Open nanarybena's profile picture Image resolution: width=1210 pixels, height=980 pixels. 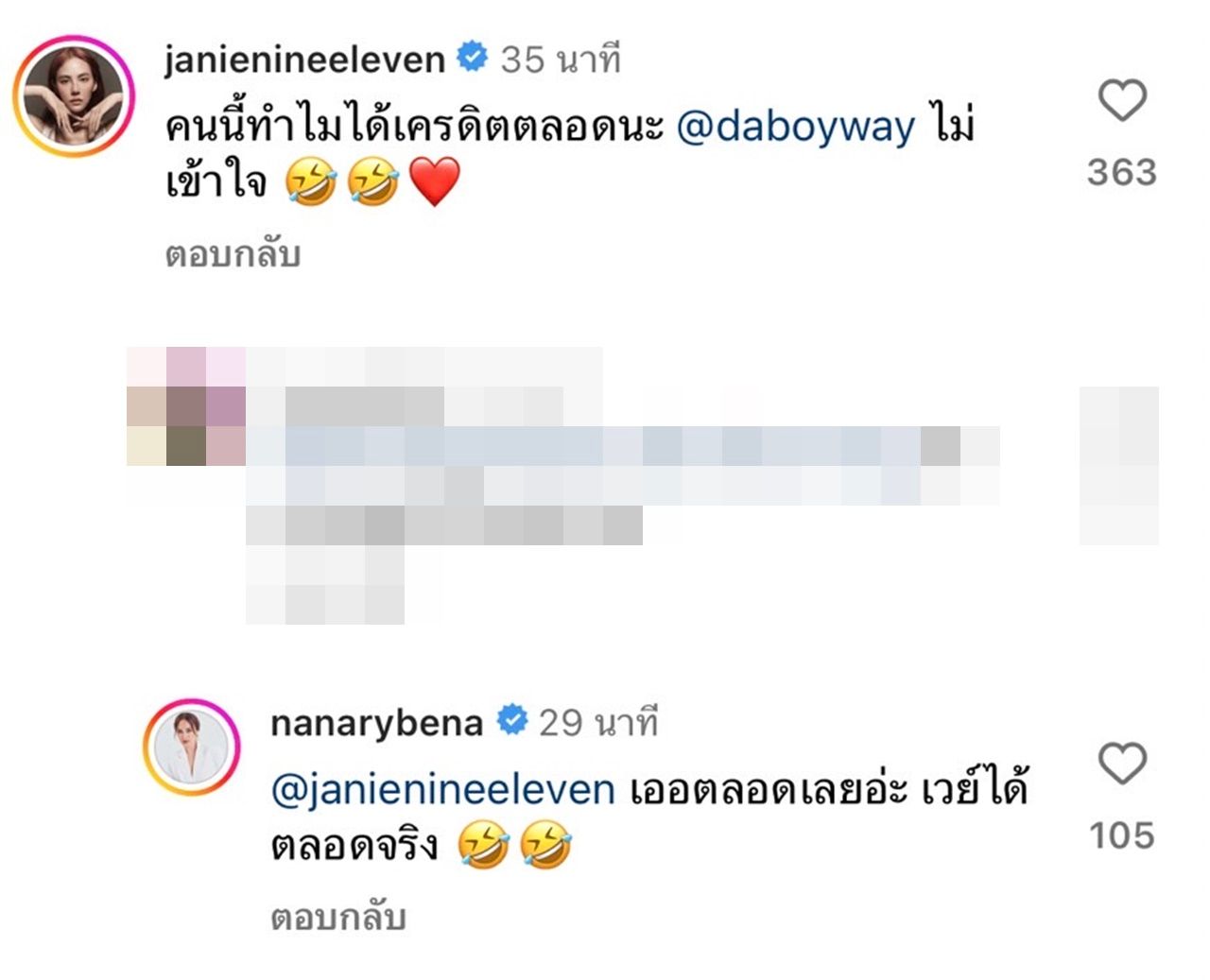[x=192, y=748]
